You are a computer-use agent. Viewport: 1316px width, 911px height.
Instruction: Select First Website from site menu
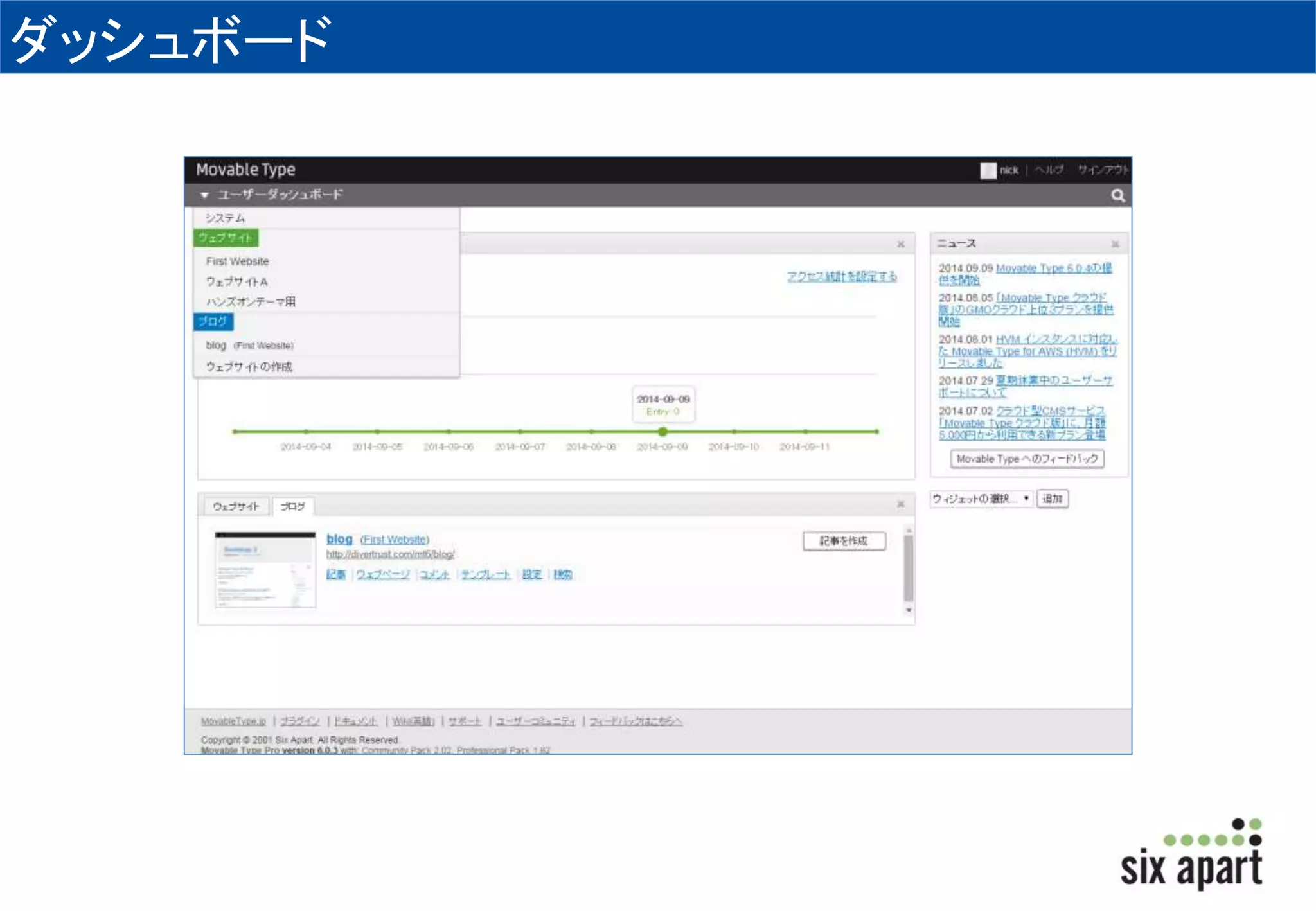tap(237, 261)
